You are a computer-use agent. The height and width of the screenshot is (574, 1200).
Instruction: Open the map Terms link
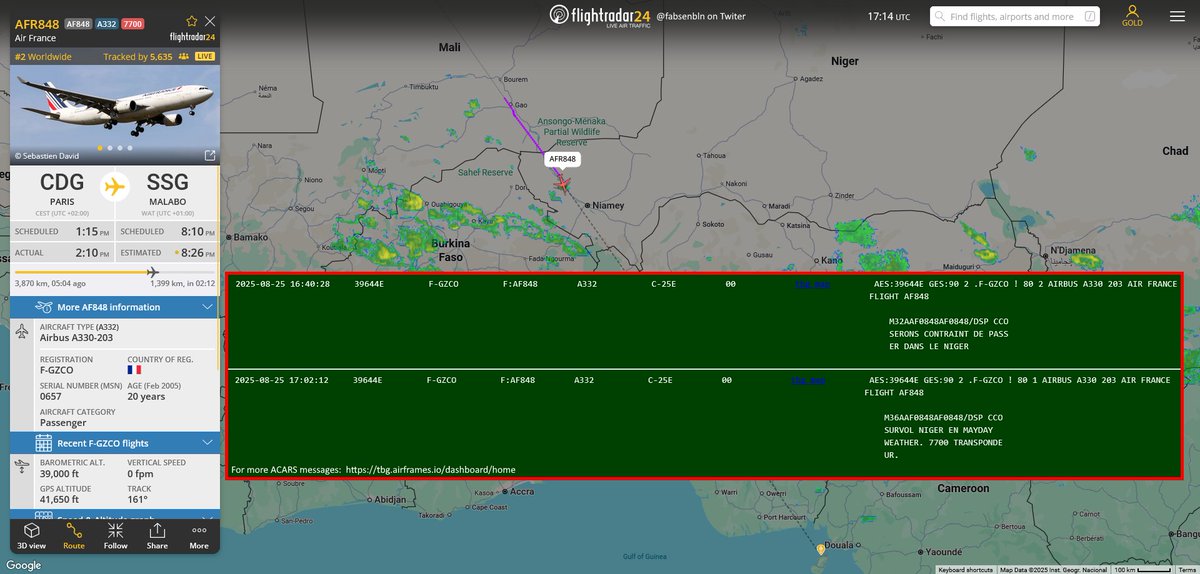pyautogui.click(x=1186, y=570)
